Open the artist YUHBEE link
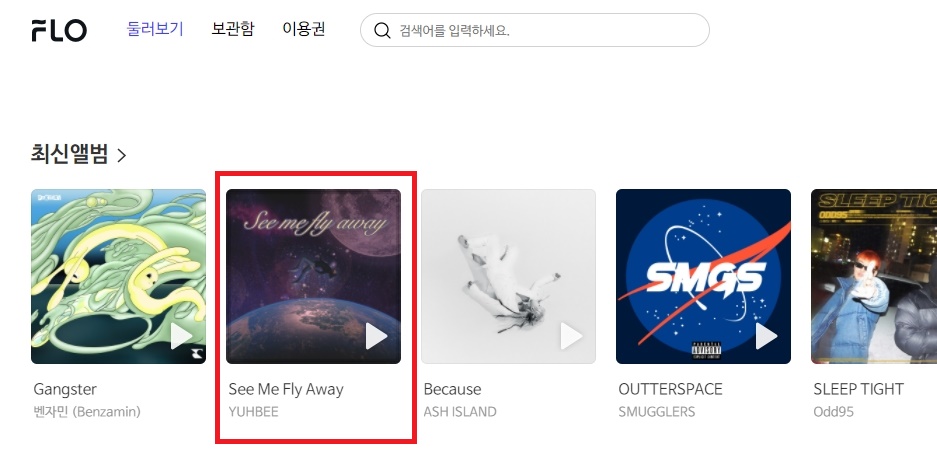The width and height of the screenshot is (937, 454). [253, 412]
